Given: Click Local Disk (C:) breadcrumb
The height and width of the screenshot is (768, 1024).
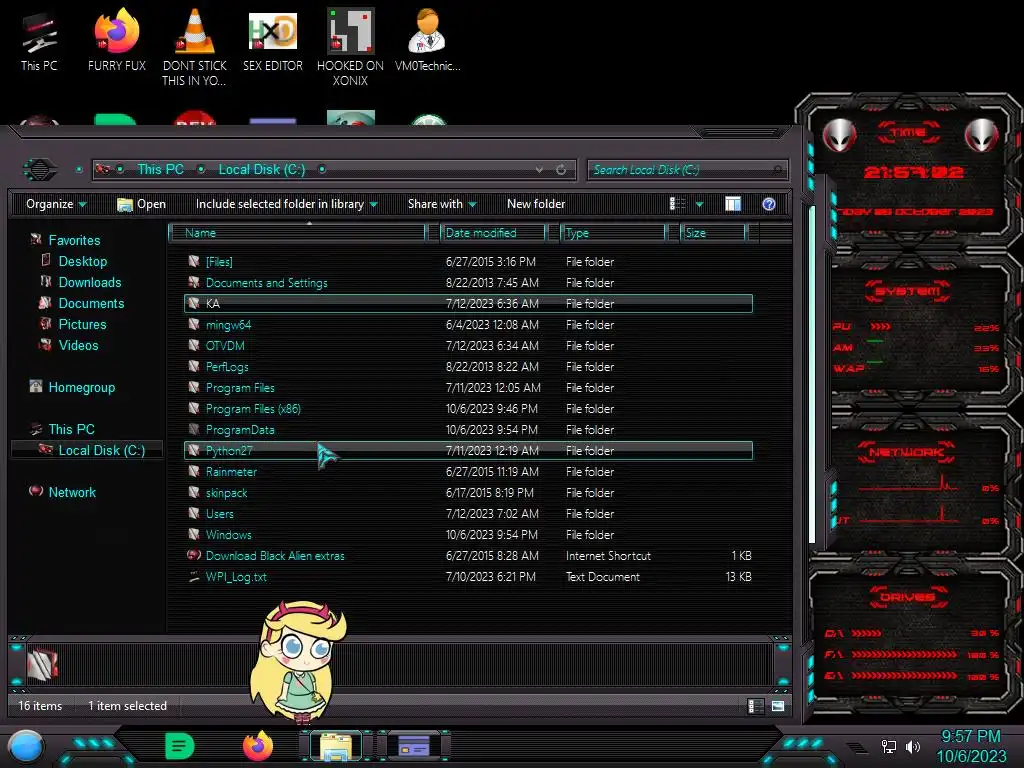Looking at the screenshot, I should point(262,170).
